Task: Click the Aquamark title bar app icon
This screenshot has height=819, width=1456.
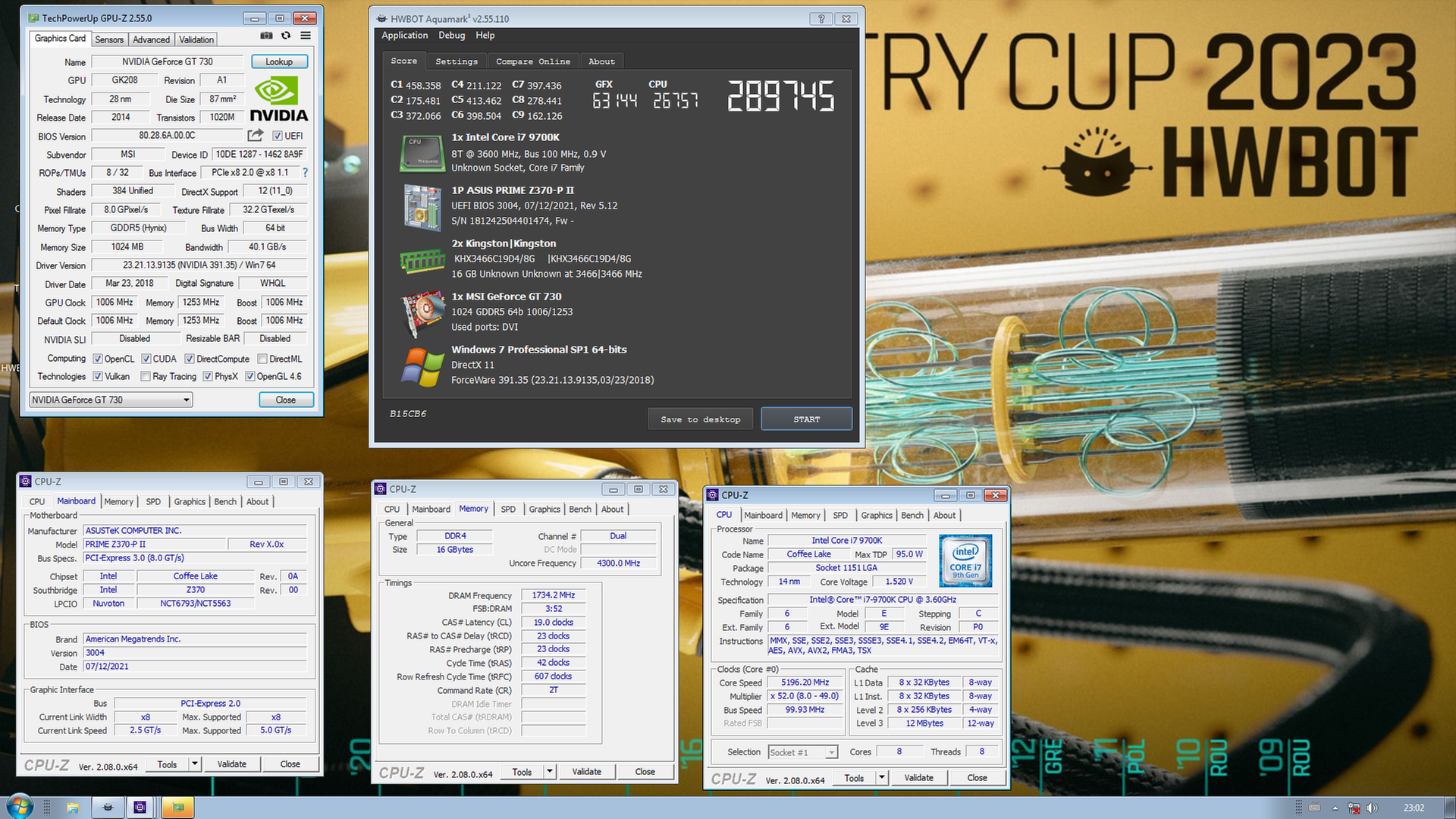Action: click(x=381, y=19)
